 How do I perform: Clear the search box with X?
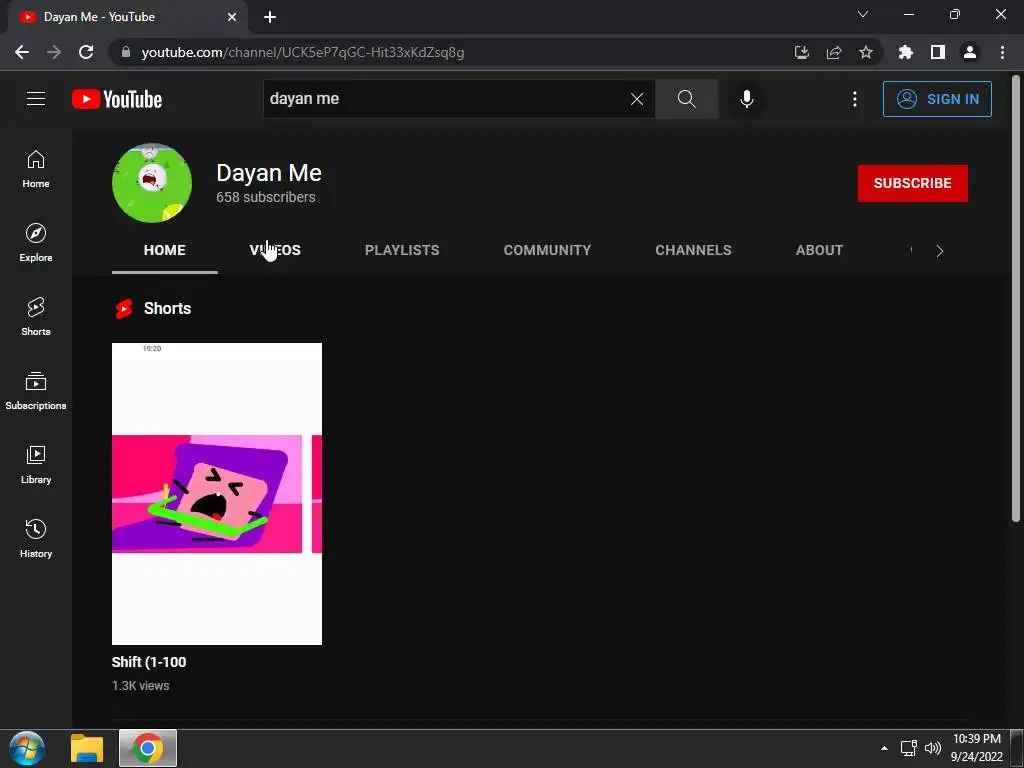click(637, 99)
